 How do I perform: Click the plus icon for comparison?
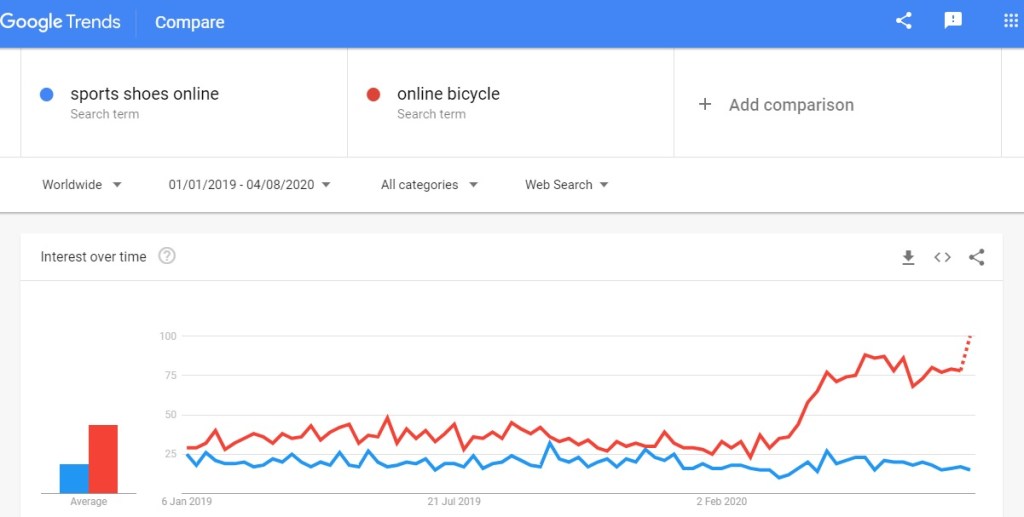[705, 104]
